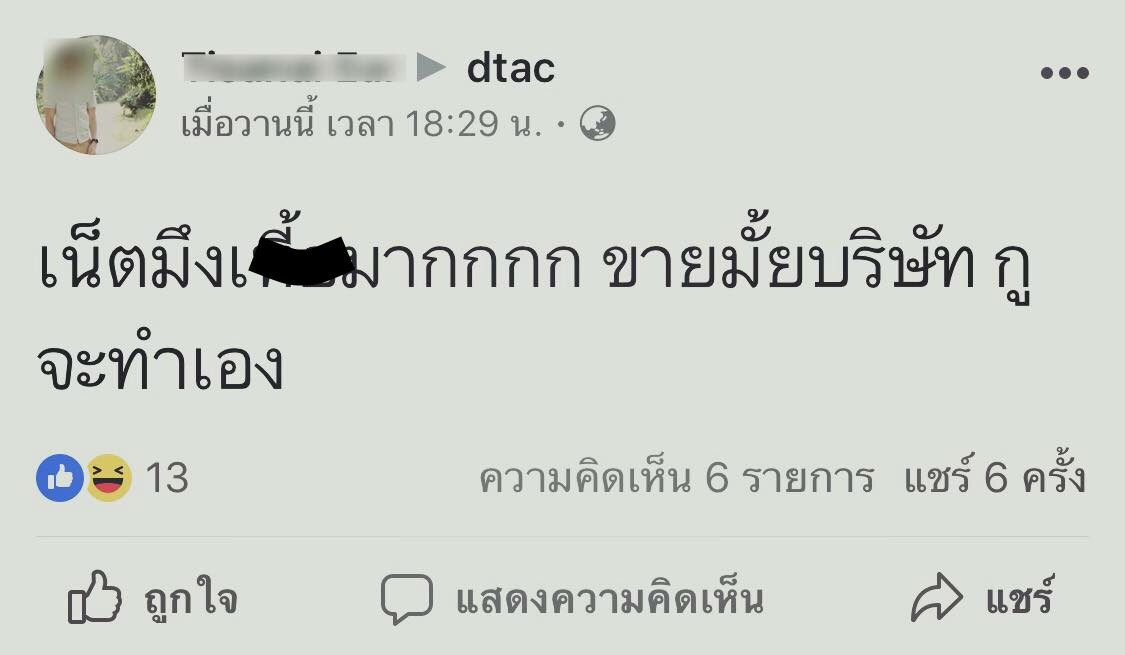
Task: Click the speech bubble comment icon
Action: 407,598
